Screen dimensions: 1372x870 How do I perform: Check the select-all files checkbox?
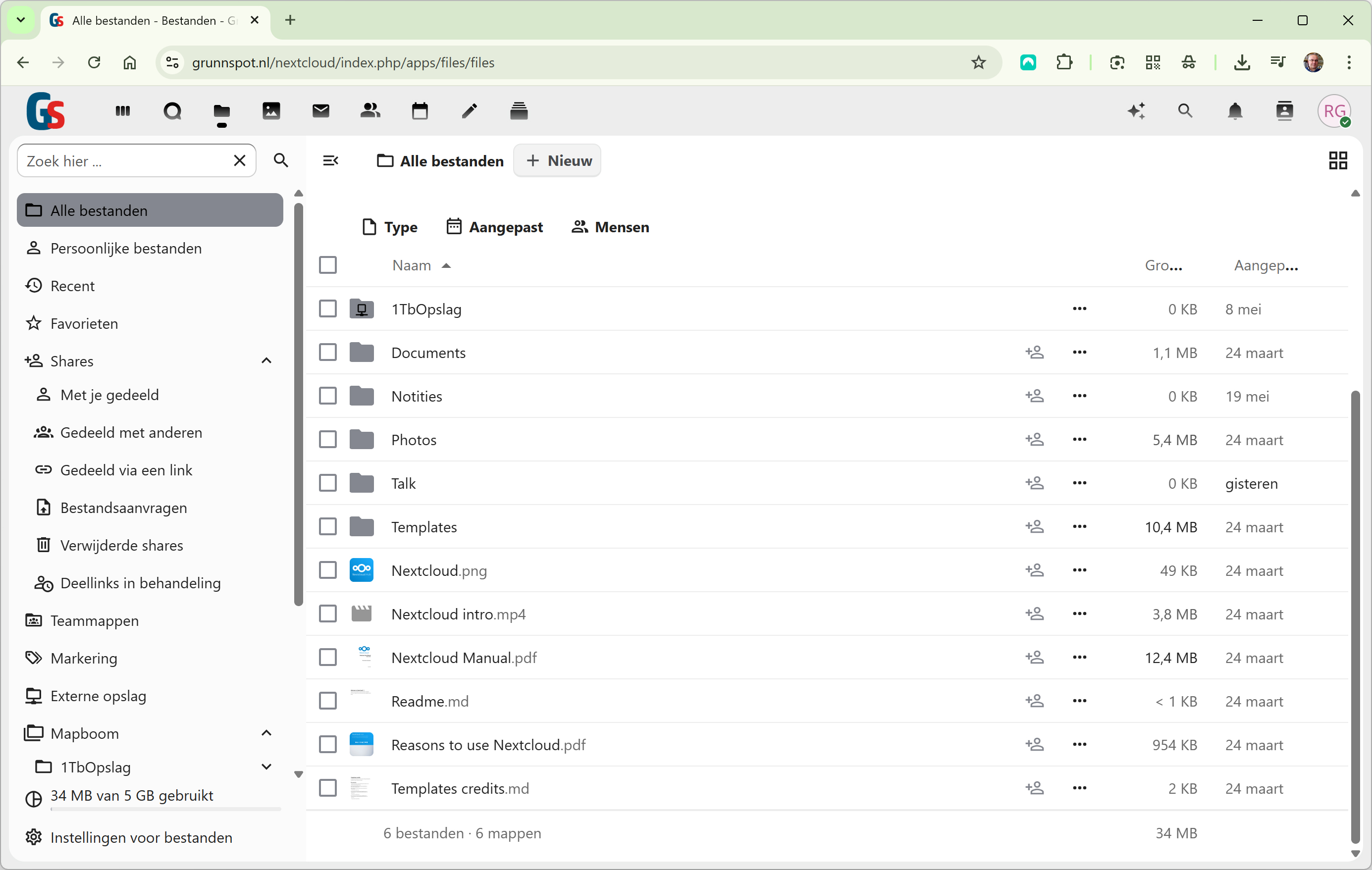click(327, 265)
